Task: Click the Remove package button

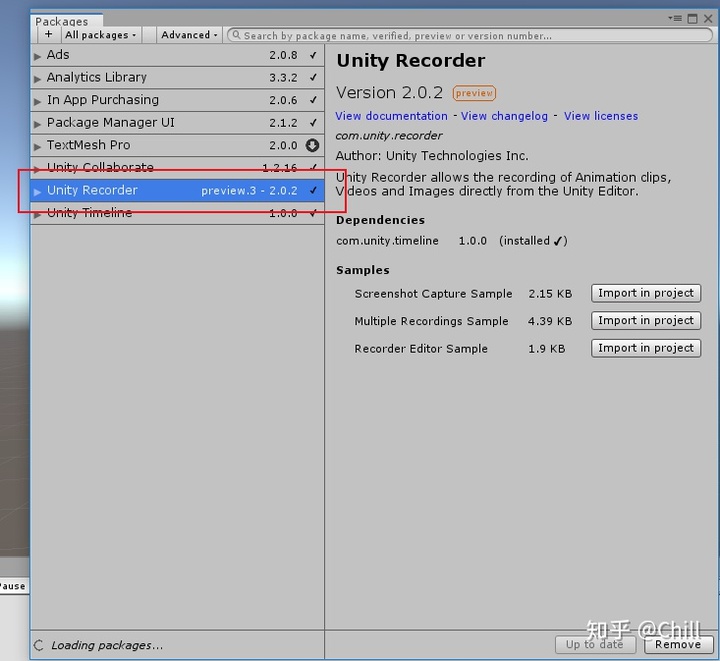Action: 678,644
